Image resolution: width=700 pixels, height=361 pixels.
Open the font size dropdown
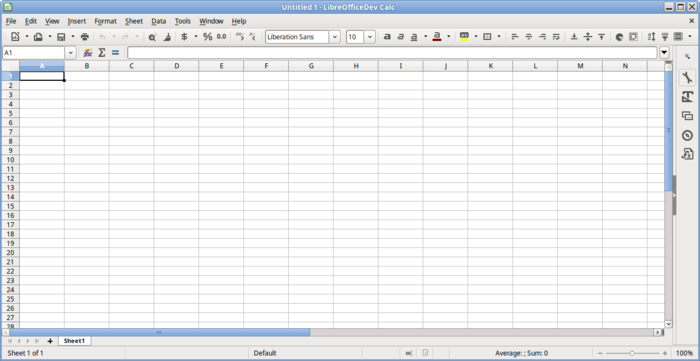370,37
